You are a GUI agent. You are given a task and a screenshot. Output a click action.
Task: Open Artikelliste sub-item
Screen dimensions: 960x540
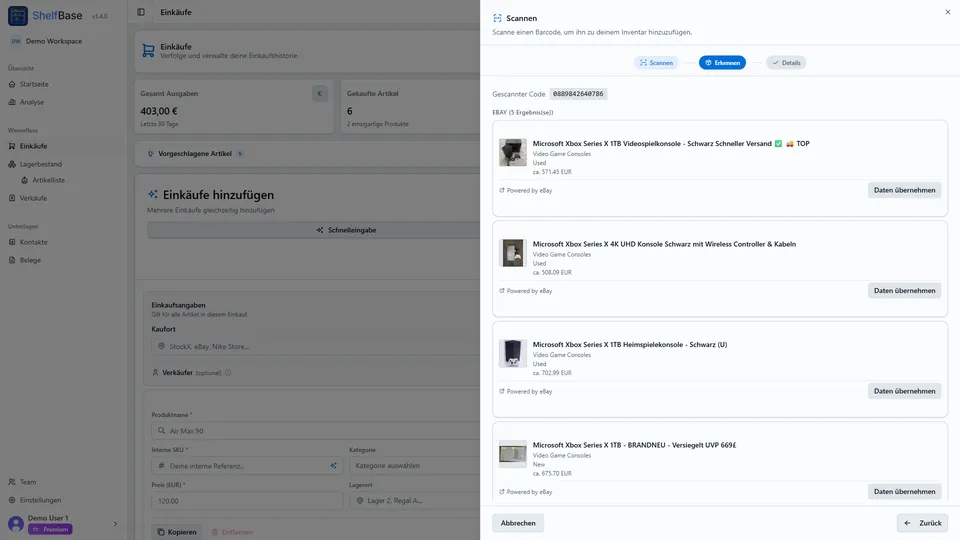point(48,181)
